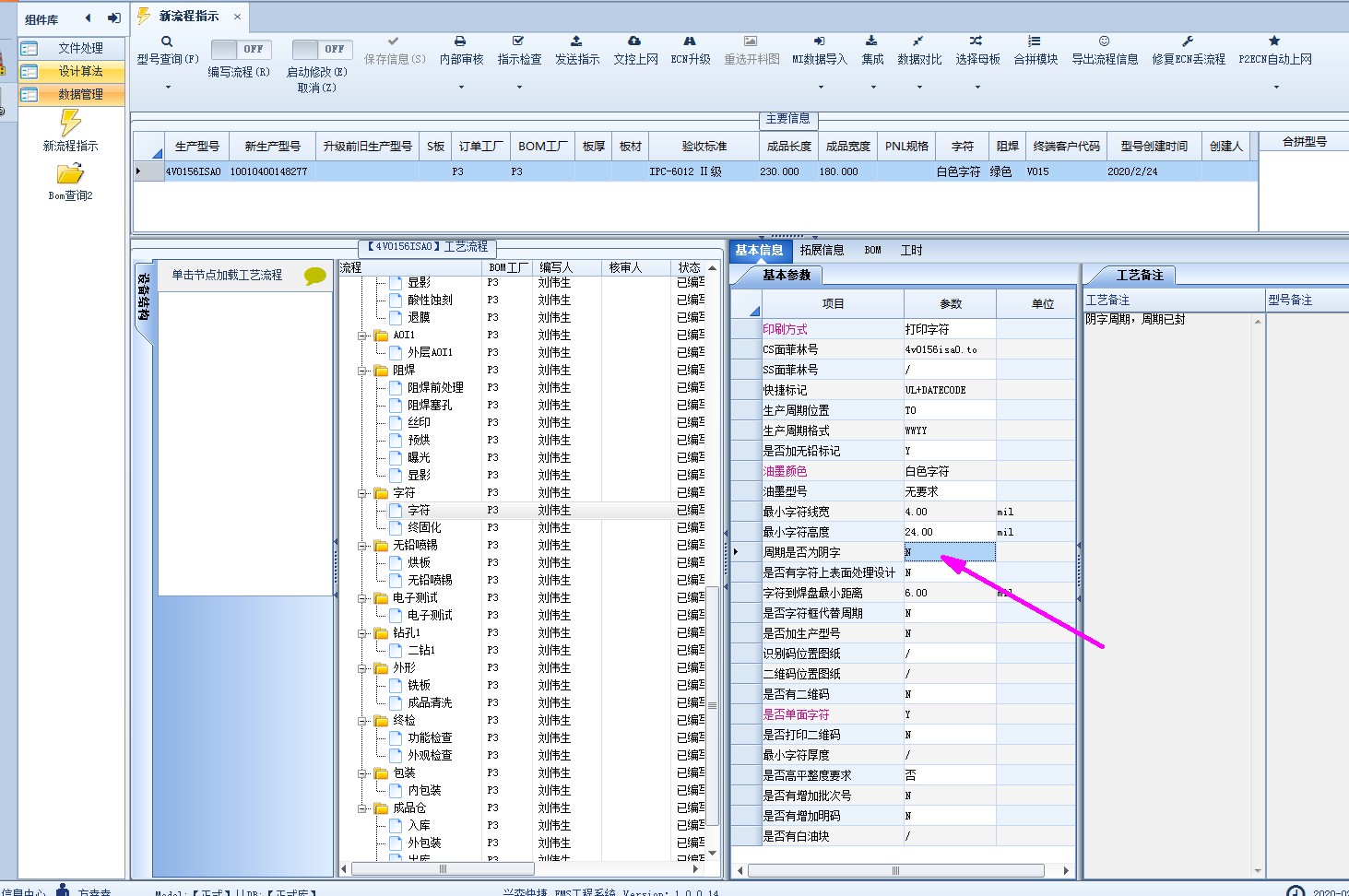Switch to the 拓展信息 tab

(822, 250)
